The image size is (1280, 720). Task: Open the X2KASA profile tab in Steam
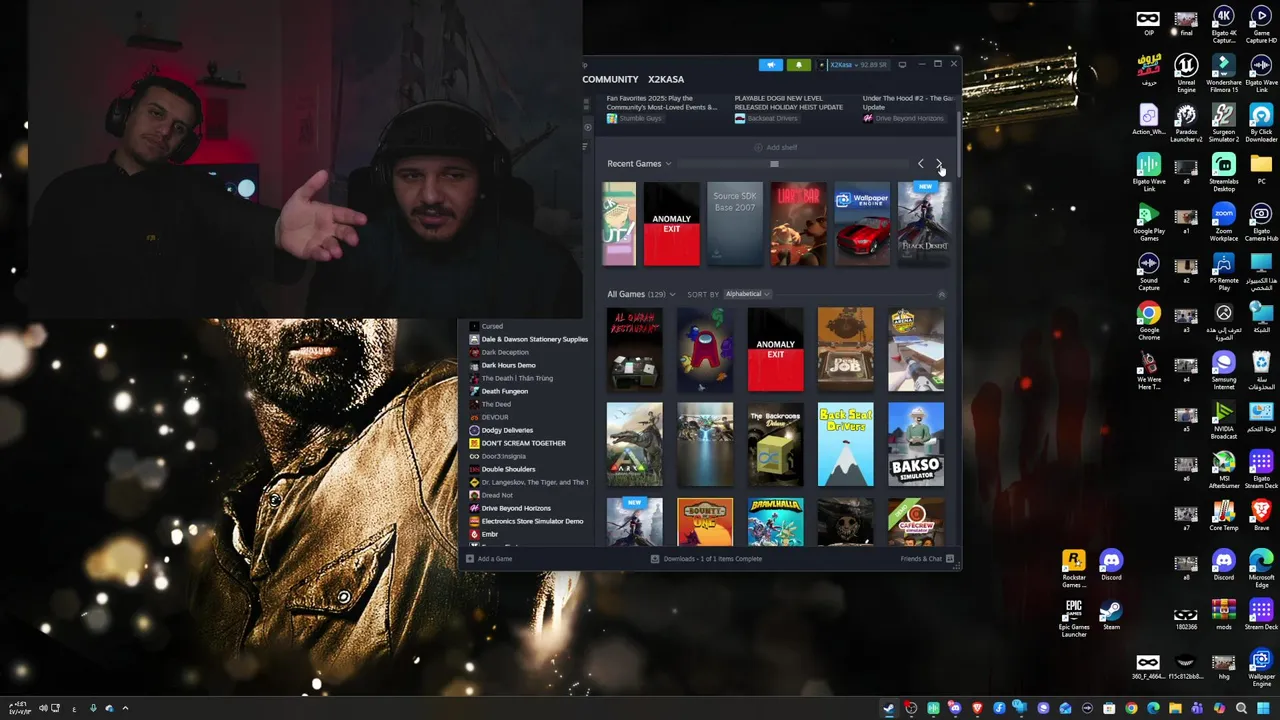tap(666, 79)
